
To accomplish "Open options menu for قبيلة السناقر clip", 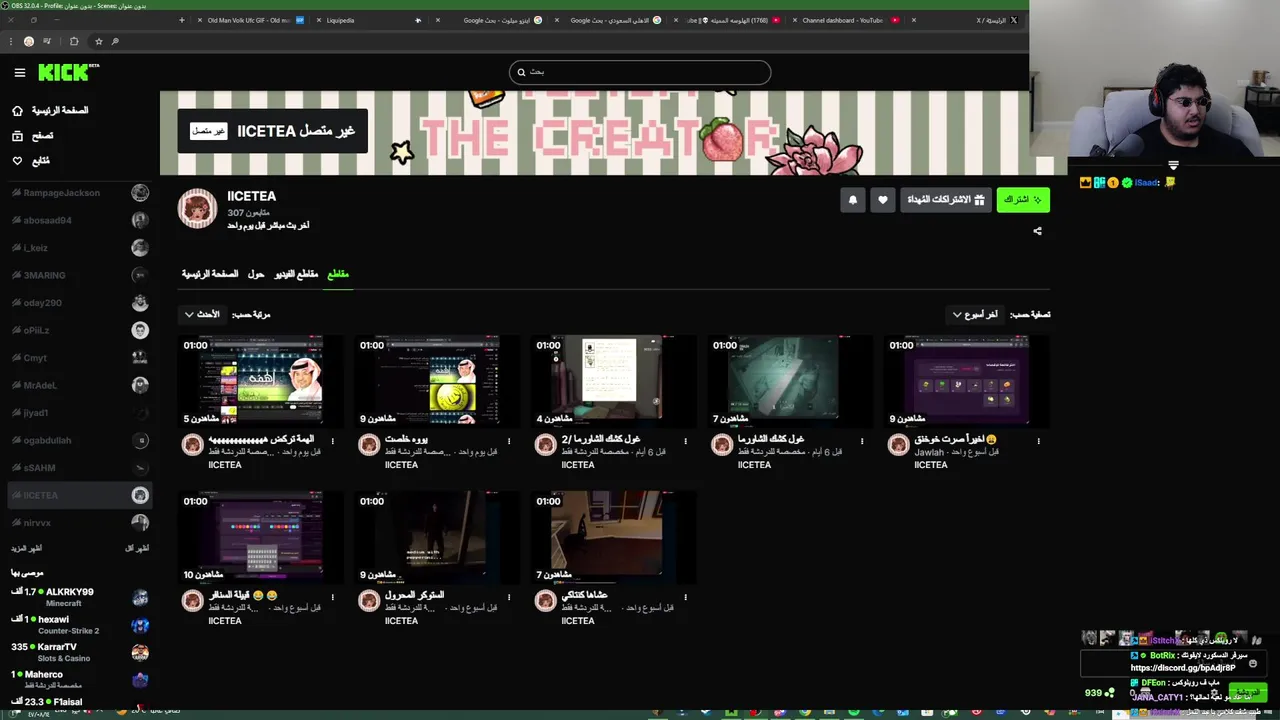I will tap(333, 597).
